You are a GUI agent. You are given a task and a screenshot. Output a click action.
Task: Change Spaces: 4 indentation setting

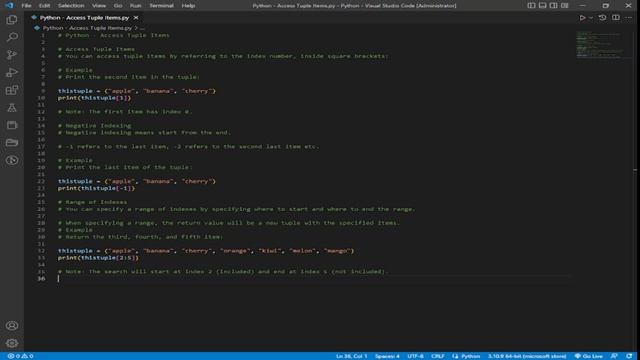coord(387,356)
